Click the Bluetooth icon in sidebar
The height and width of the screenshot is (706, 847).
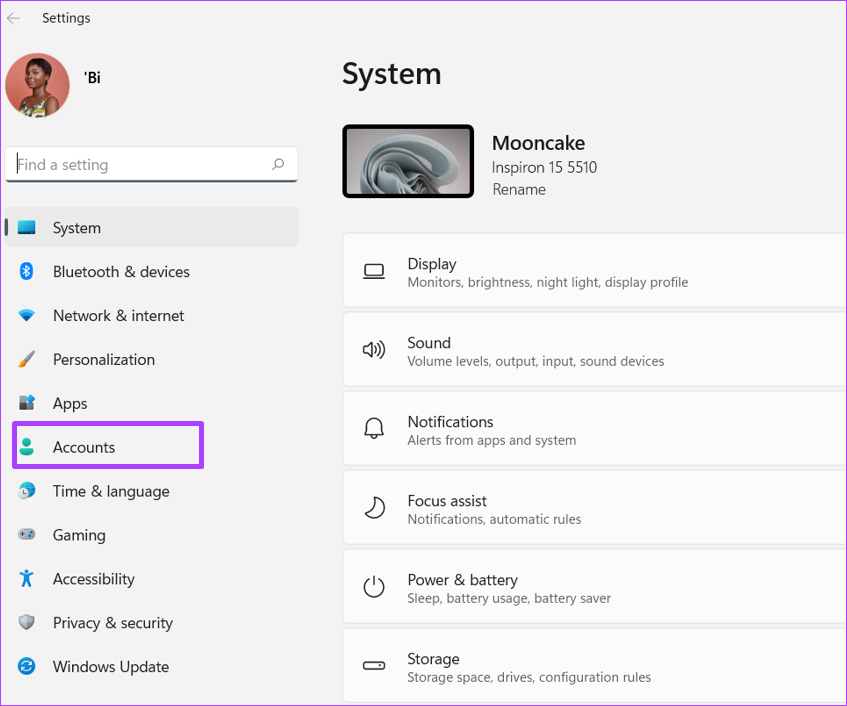pos(26,271)
